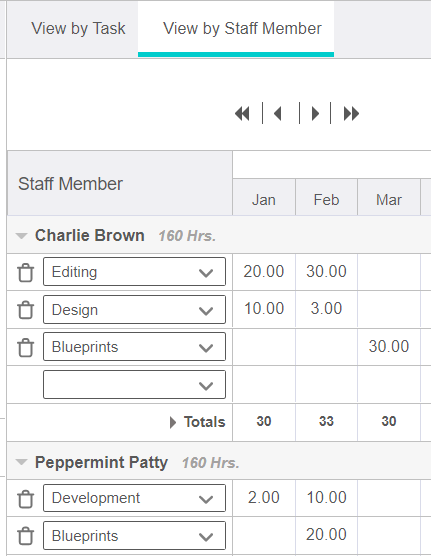
Task: Click Charlie Brown's Feb total of 33
Action: (326, 422)
